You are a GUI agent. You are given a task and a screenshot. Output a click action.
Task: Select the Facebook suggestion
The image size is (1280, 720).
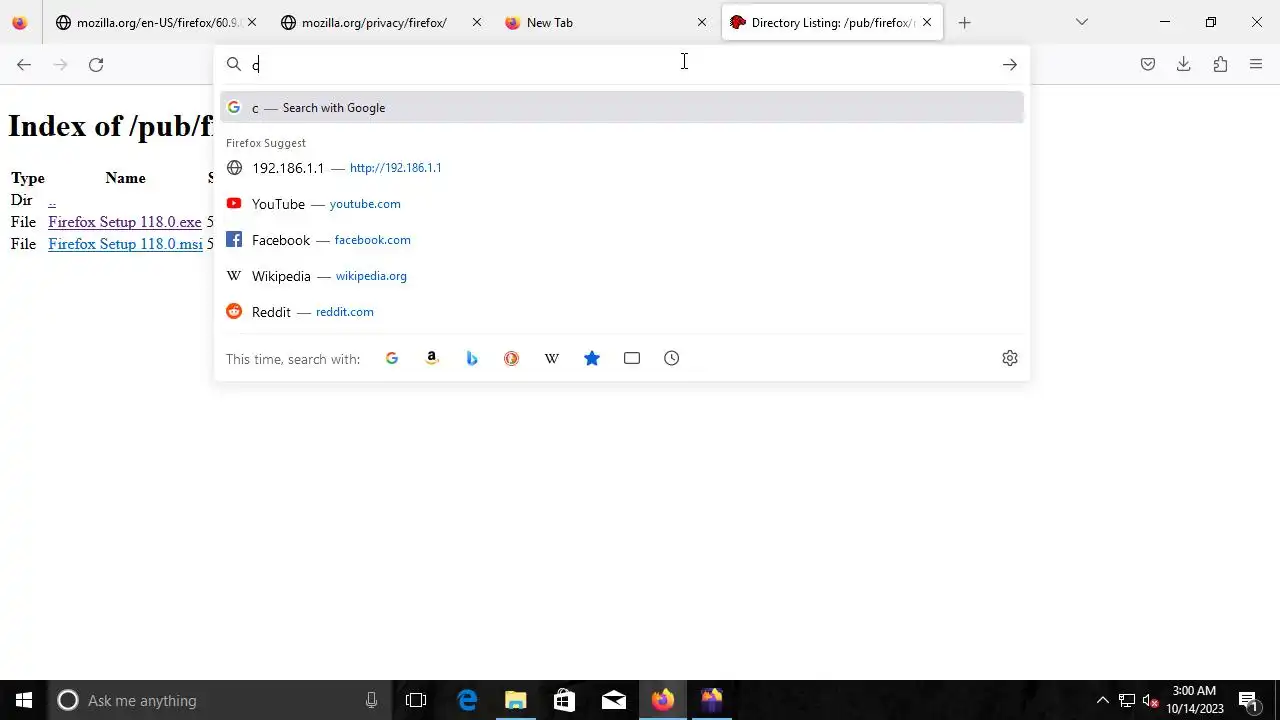622,240
